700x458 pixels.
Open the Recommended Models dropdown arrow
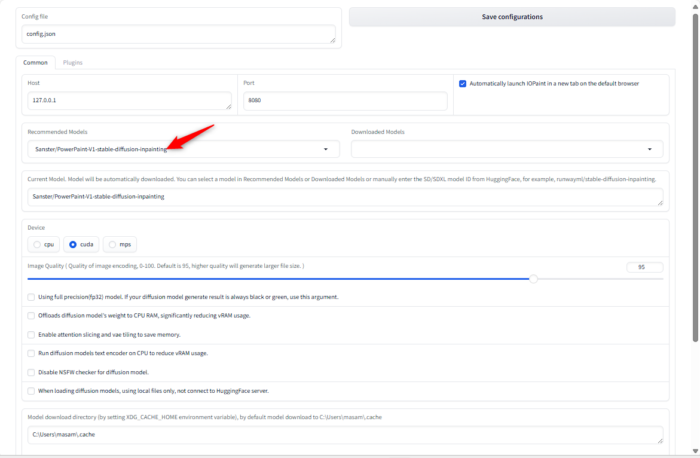click(325, 149)
